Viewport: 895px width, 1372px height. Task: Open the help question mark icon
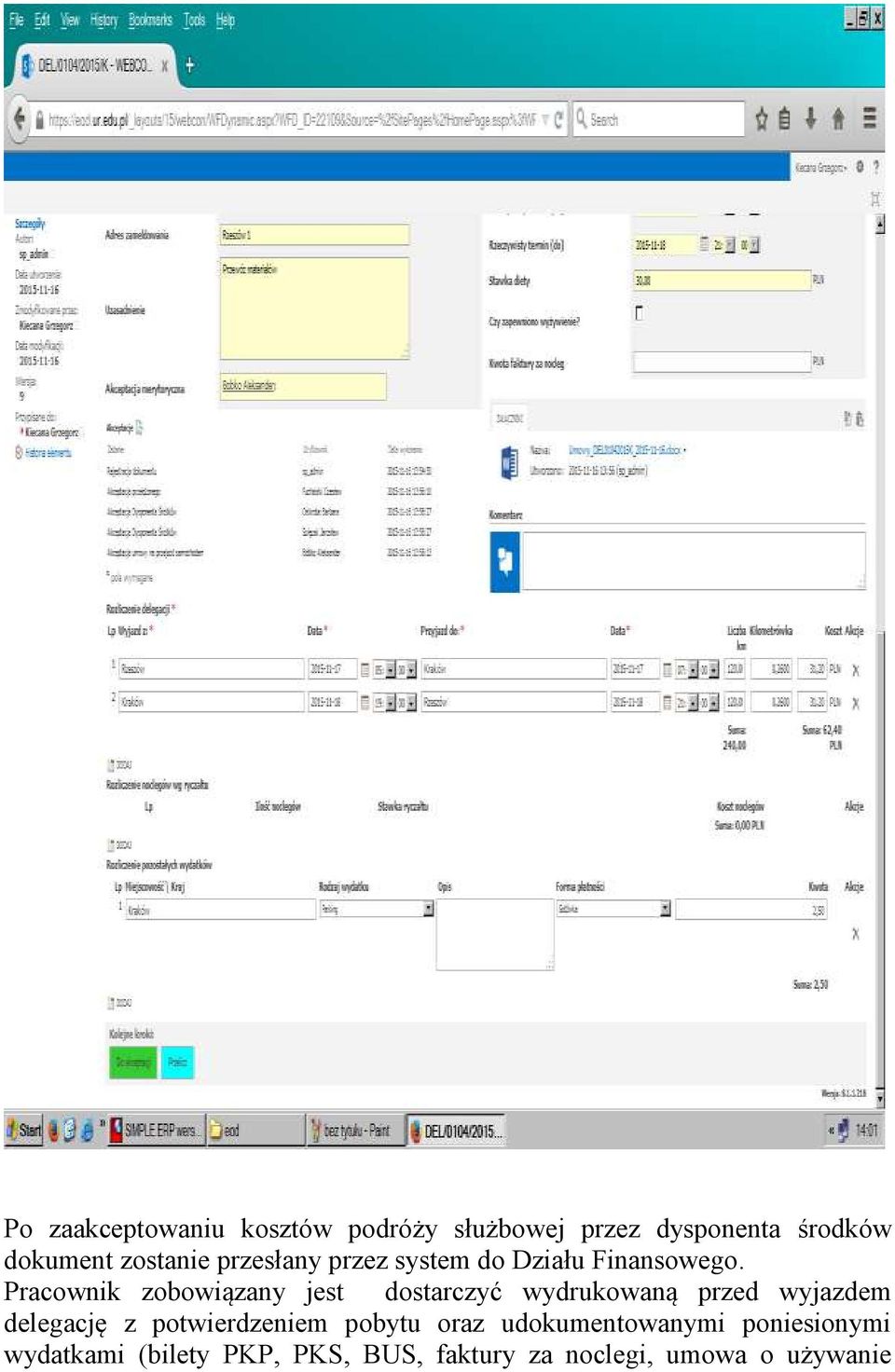[875, 167]
